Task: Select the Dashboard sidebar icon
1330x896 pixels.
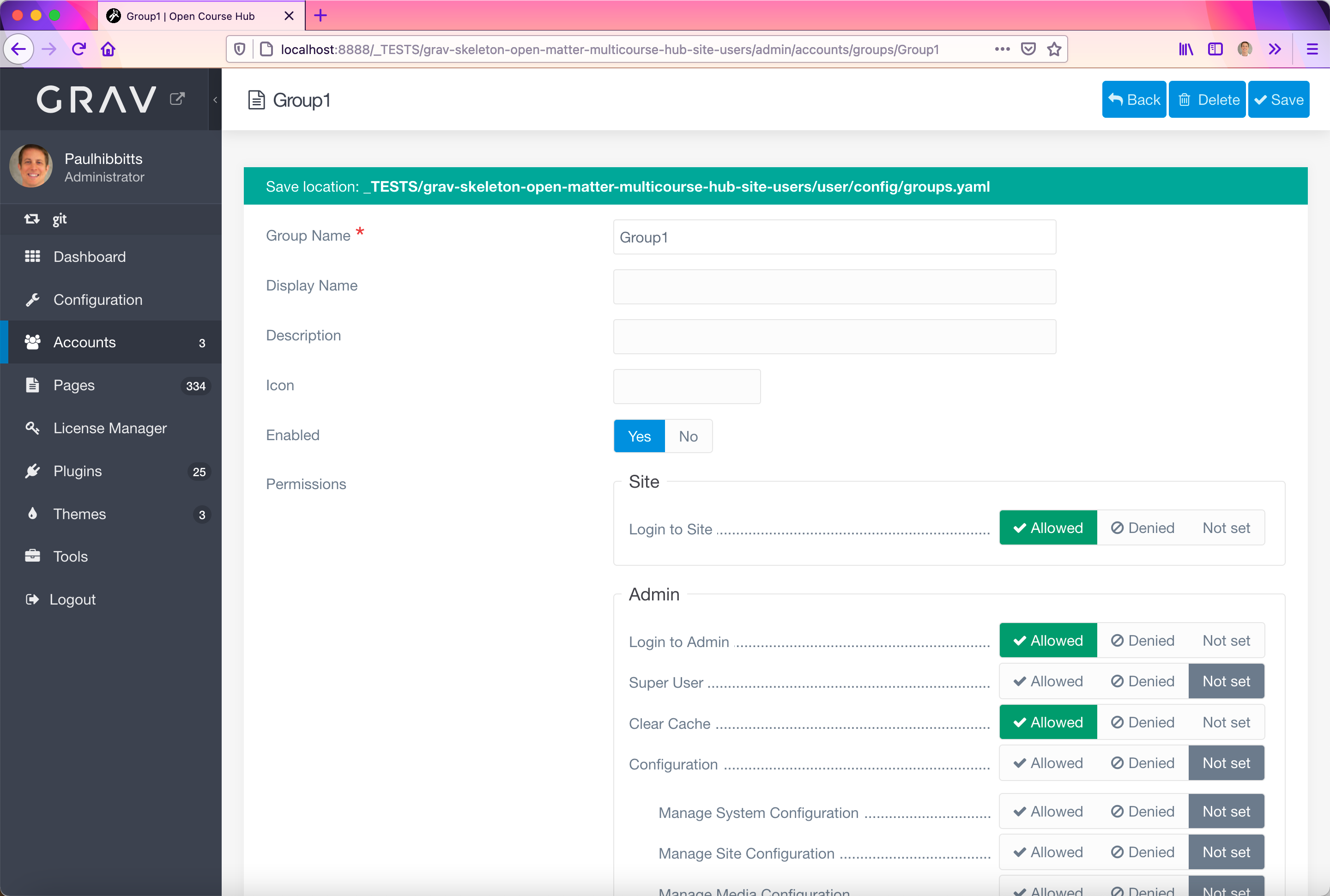Action: pos(32,257)
